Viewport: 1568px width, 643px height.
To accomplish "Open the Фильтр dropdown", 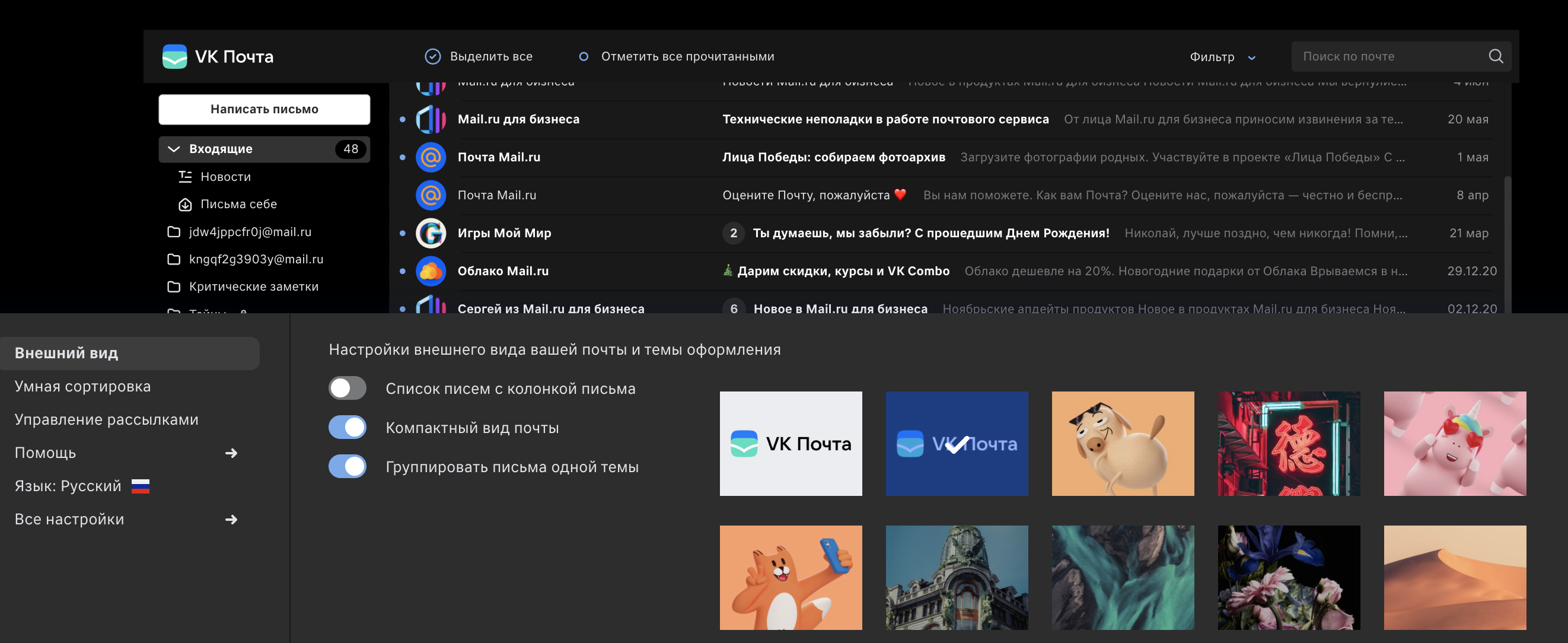I will click(x=1222, y=56).
